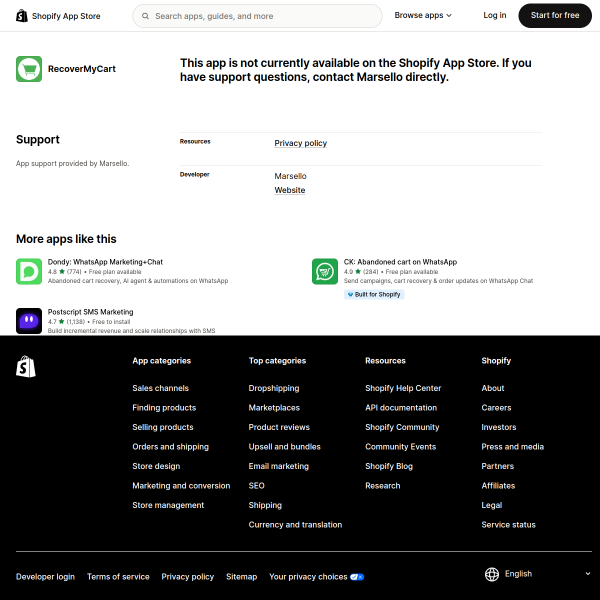Open the Careers link

coord(496,408)
